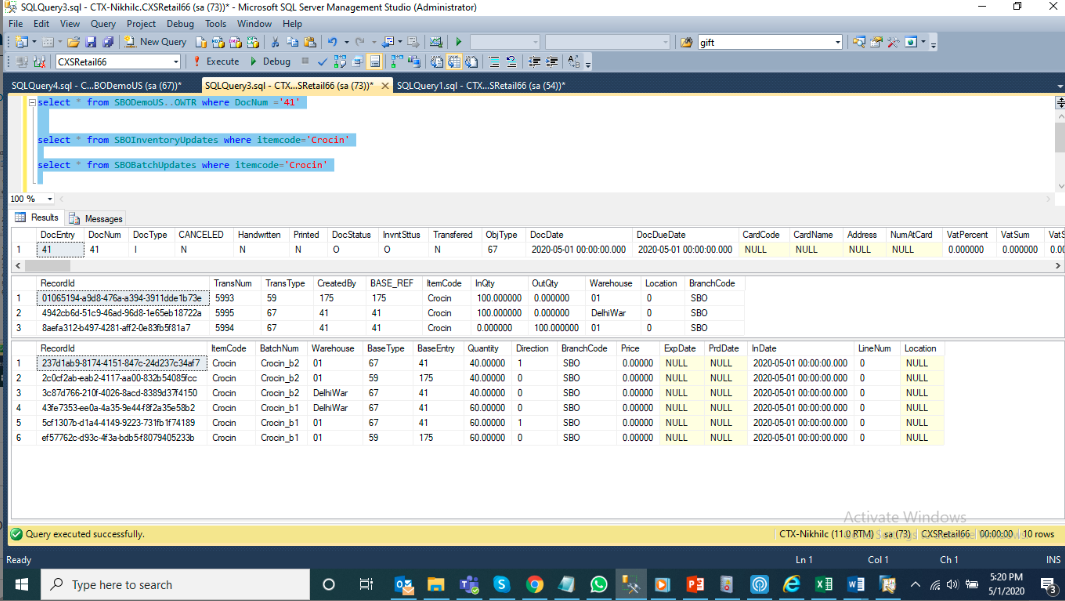Click the tools wrench and hammer icon

coord(893,42)
